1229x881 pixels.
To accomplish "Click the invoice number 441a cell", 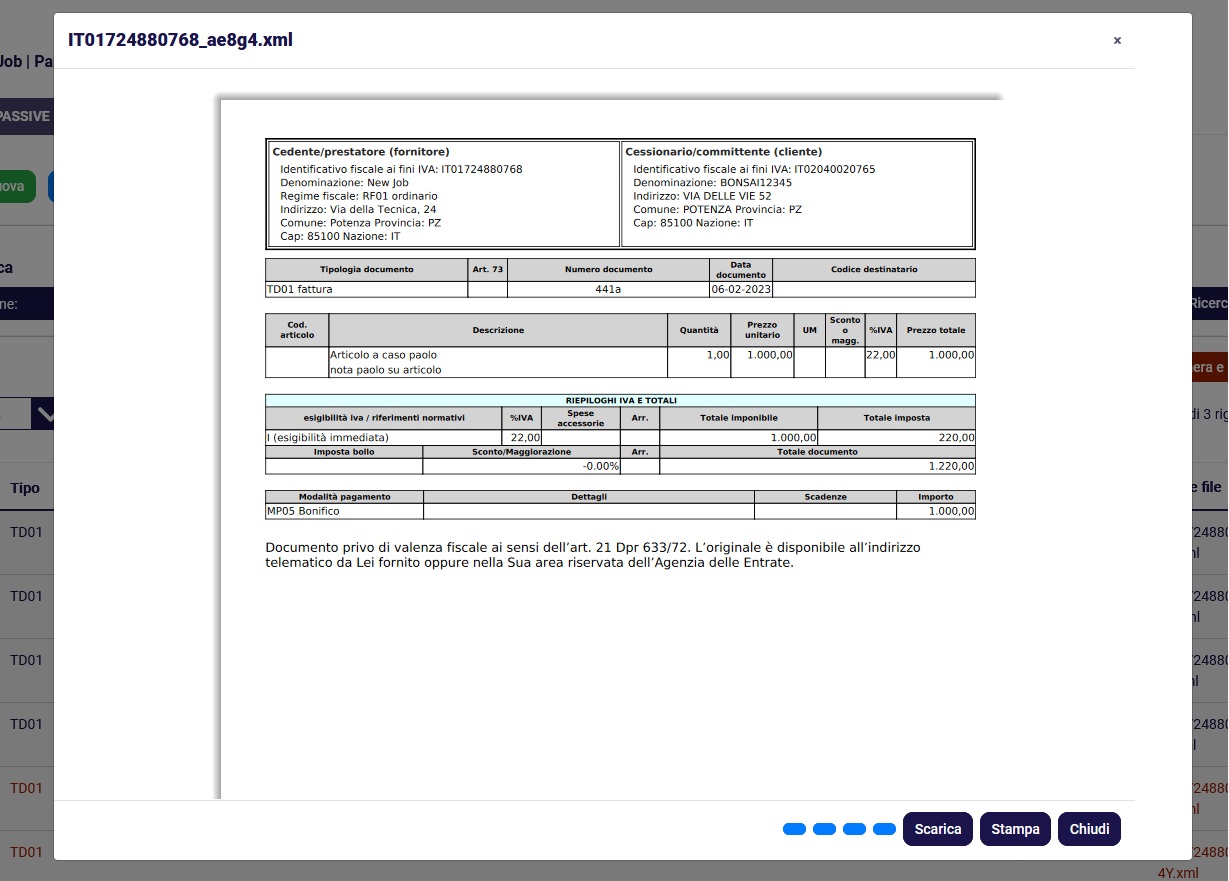I will coord(608,289).
